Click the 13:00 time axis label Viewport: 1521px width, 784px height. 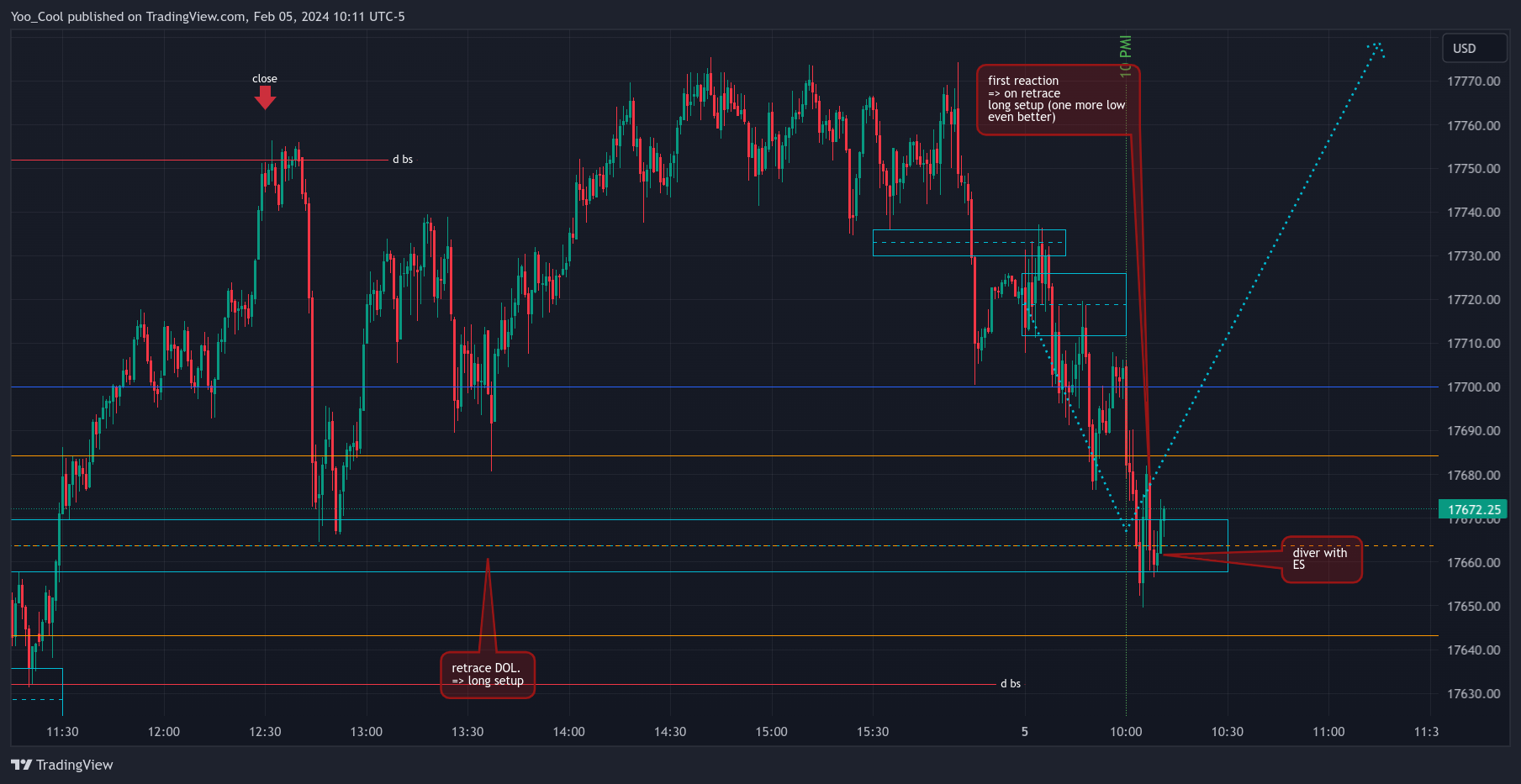click(367, 732)
